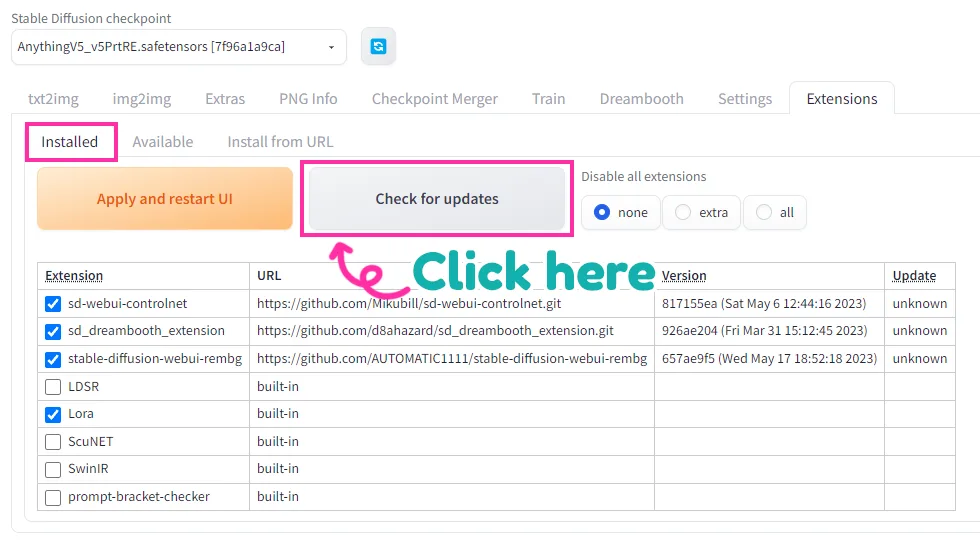Click unknown update status for rembg row
980x540 pixels.
click(x=919, y=359)
